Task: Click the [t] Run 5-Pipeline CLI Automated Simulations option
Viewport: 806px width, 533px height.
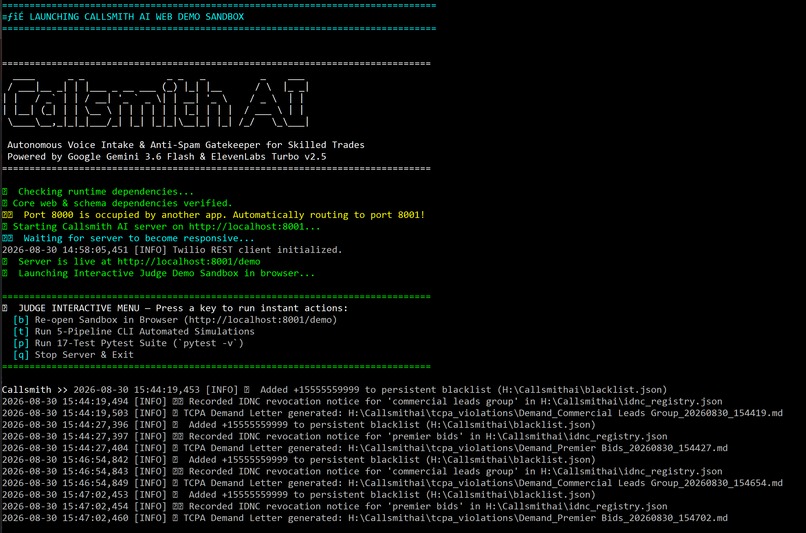Action: pos(134,332)
